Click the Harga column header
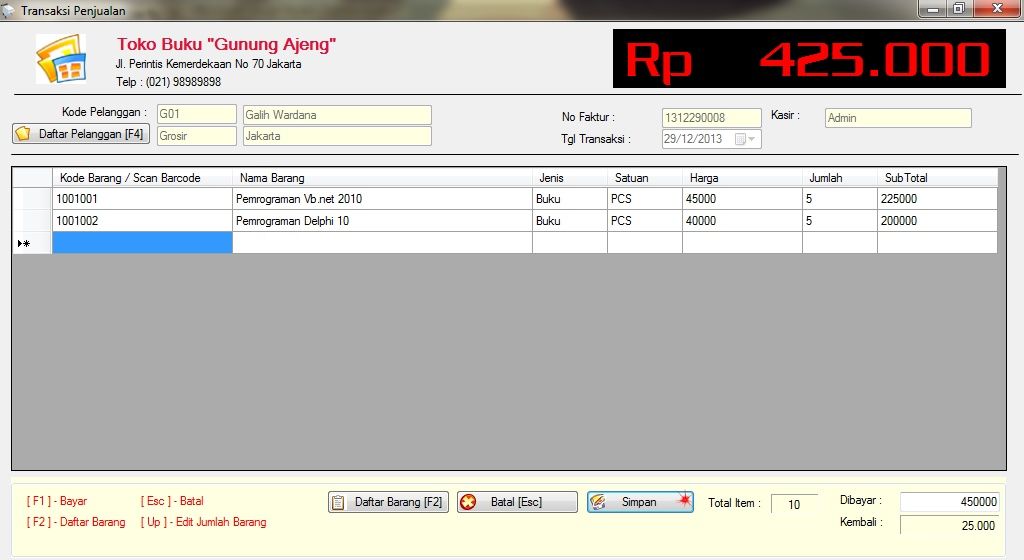Screen dimensions: 1024x560 742,178
